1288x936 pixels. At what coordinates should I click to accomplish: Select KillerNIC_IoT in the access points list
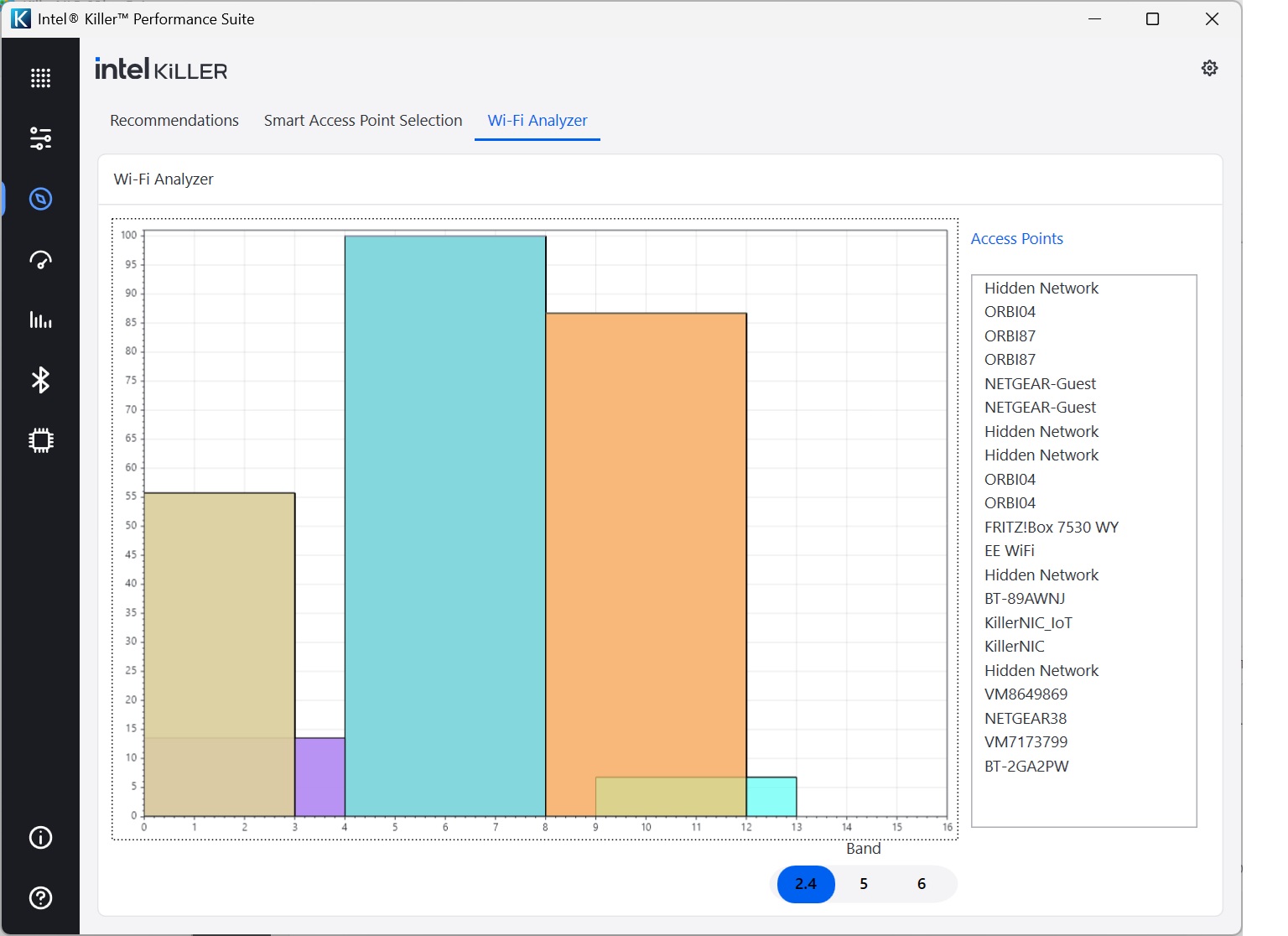(1028, 622)
